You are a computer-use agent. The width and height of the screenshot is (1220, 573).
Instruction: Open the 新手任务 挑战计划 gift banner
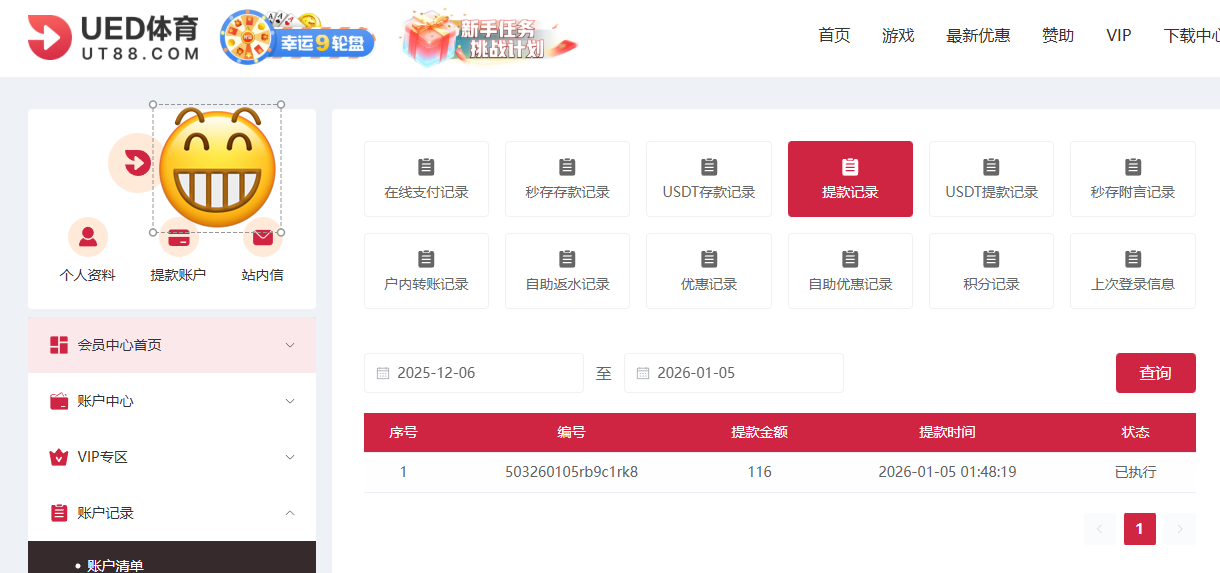[489, 38]
